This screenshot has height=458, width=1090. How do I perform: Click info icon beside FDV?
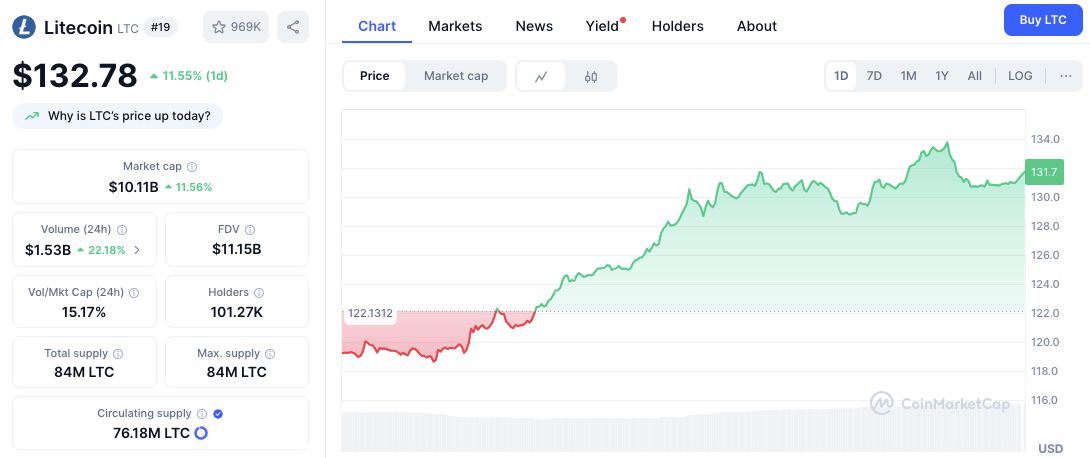point(250,229)
